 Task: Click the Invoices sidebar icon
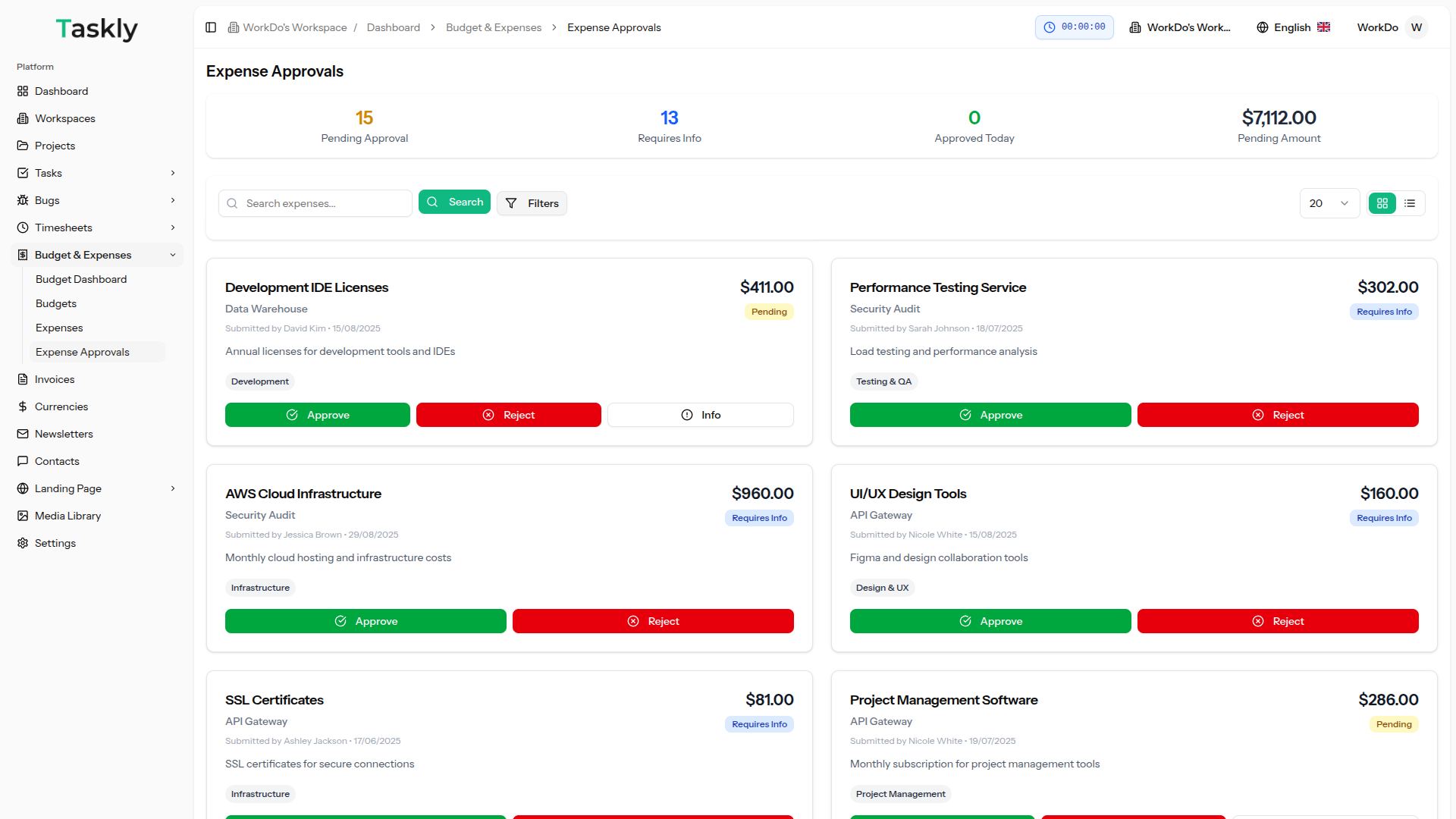pyautogui.click(x=23, y=379)
